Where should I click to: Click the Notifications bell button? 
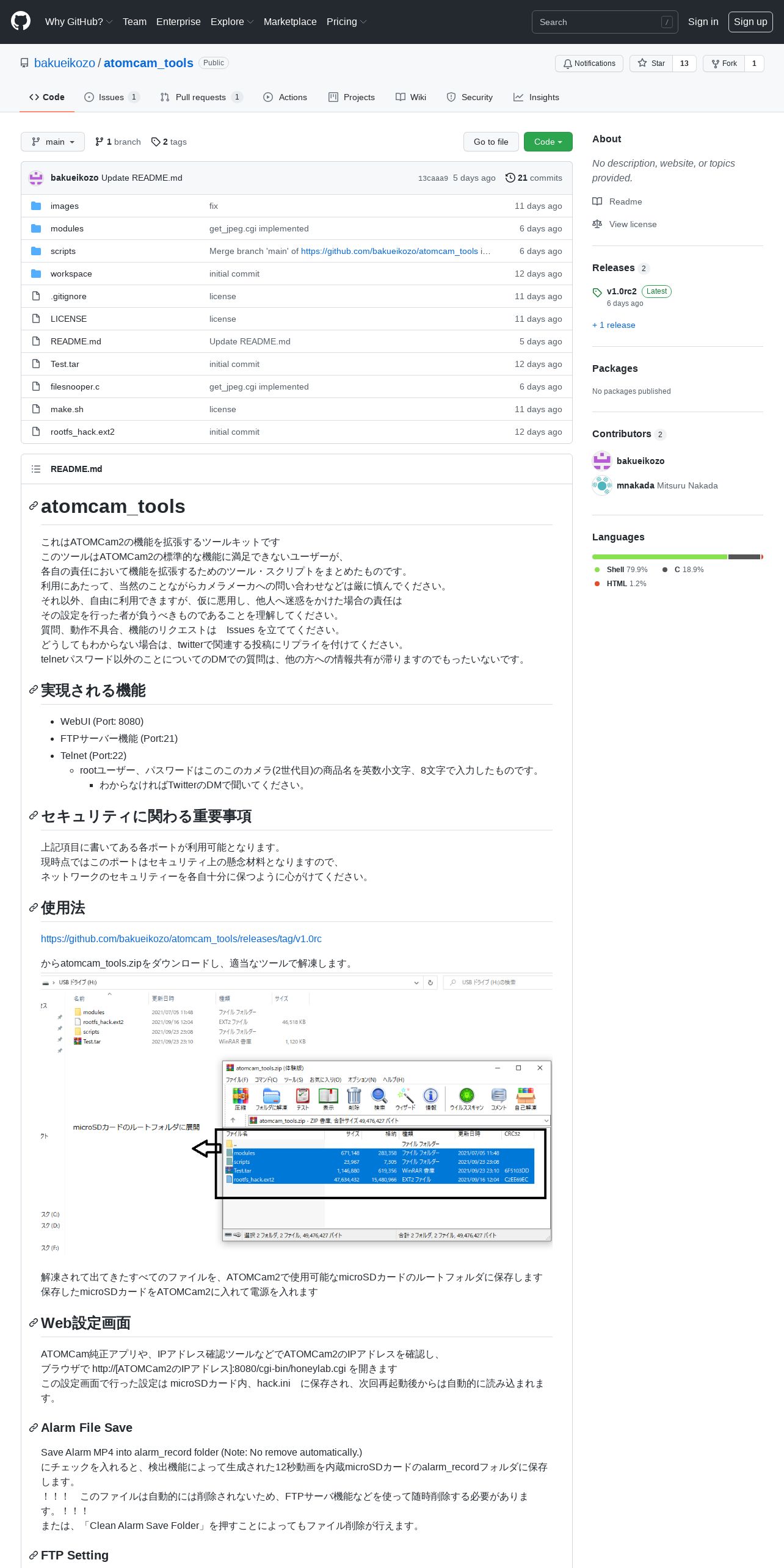point(589,64)
